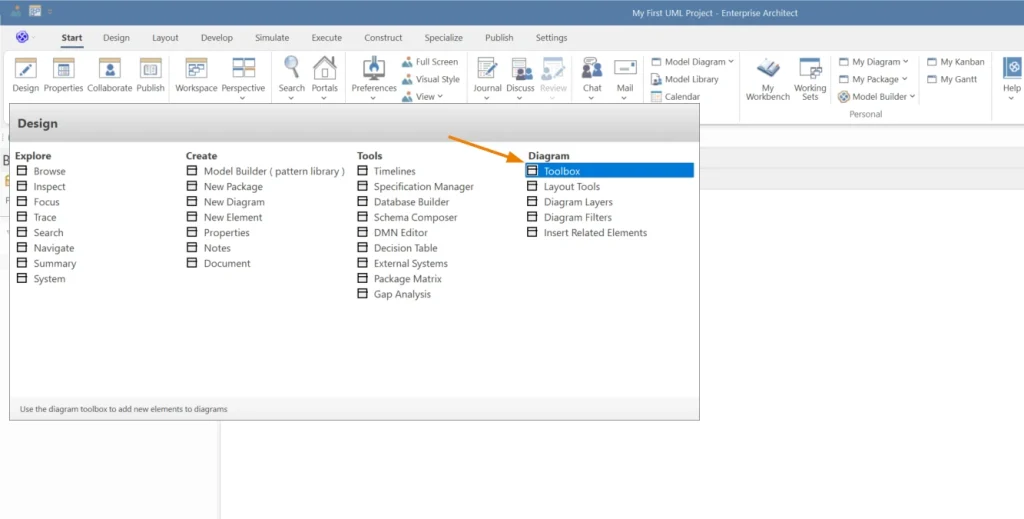Open the Workspace icon

(x=196, y=75)
